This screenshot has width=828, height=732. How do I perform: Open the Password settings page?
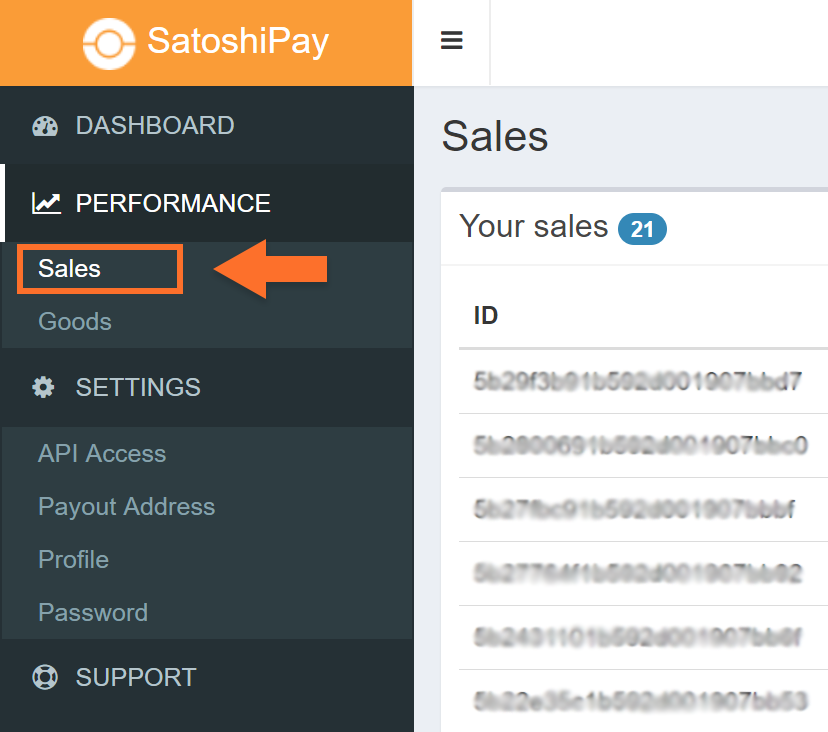click(x=93, y=613)
